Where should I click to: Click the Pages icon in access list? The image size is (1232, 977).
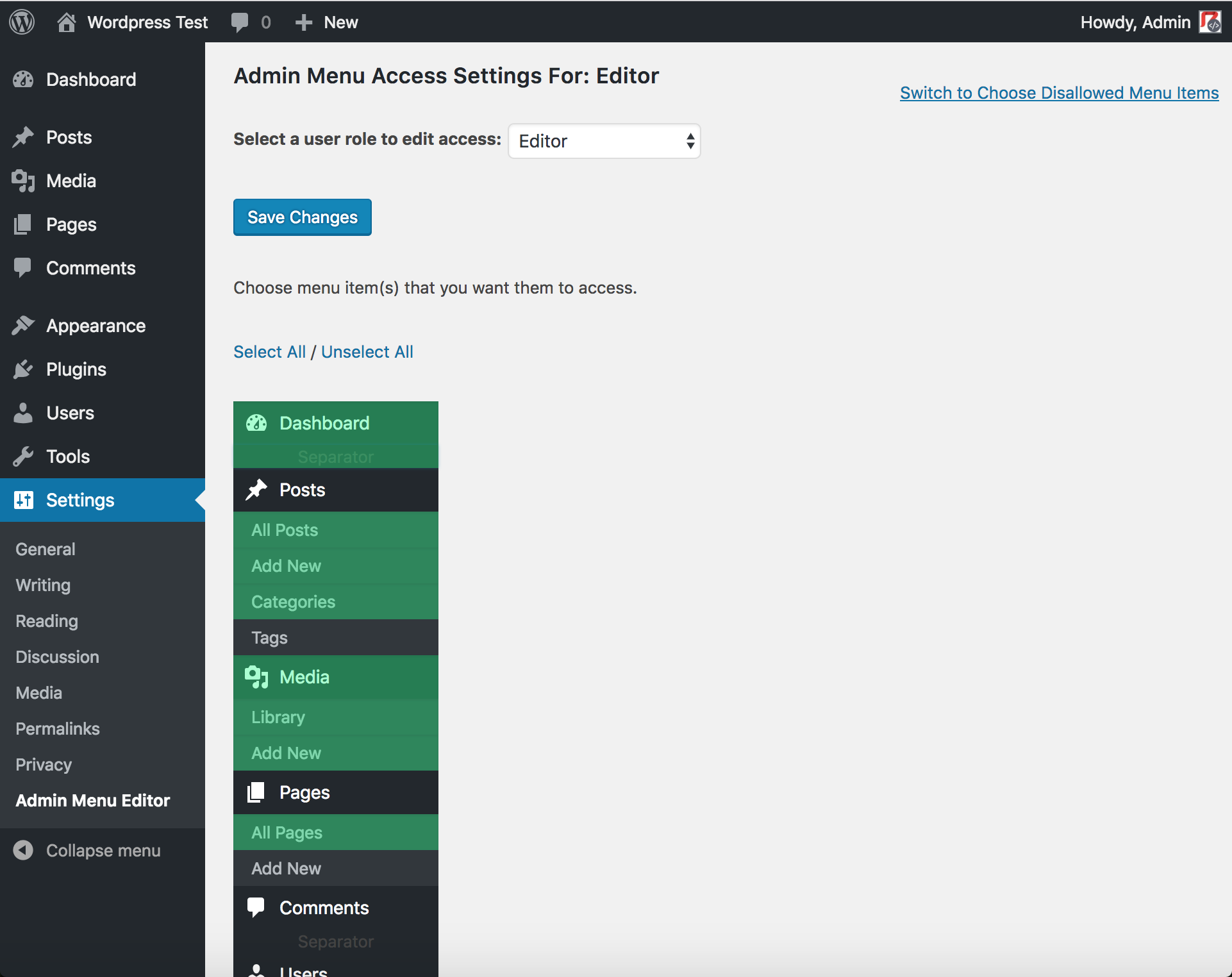coord(256,792)
